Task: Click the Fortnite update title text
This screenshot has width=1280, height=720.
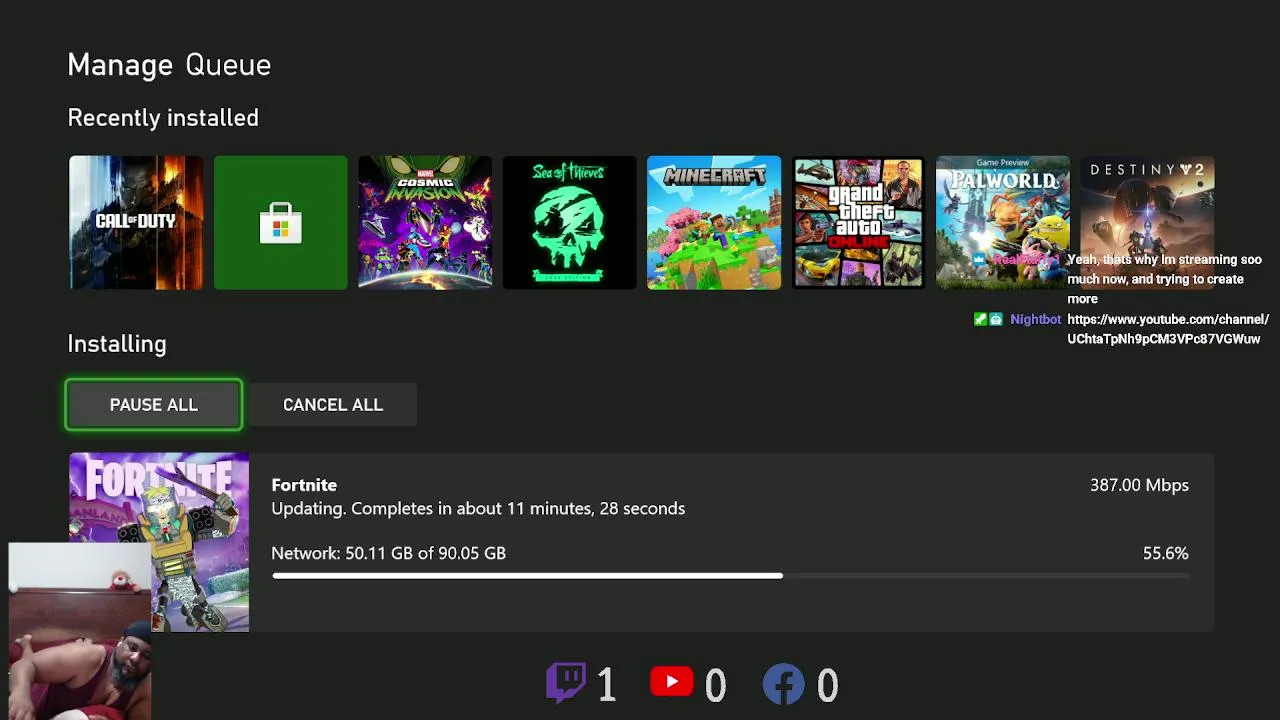Action: 304,485
